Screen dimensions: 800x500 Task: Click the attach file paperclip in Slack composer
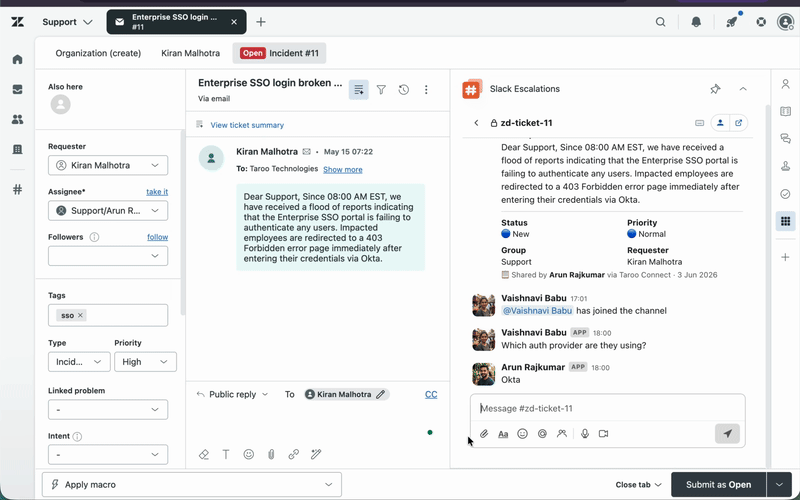[x=484, y=434]
